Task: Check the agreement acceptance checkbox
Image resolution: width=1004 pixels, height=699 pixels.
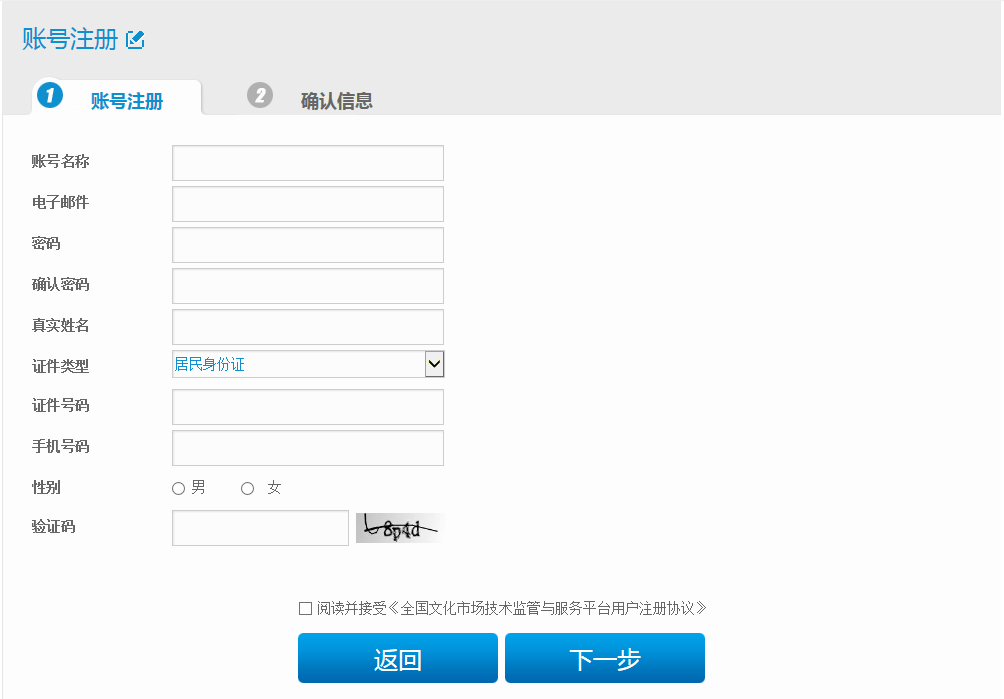Action: tap(305, 609)
